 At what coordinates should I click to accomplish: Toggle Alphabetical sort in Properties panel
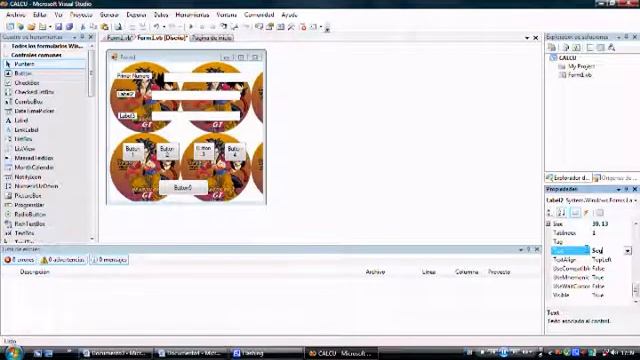coord(562,213)
